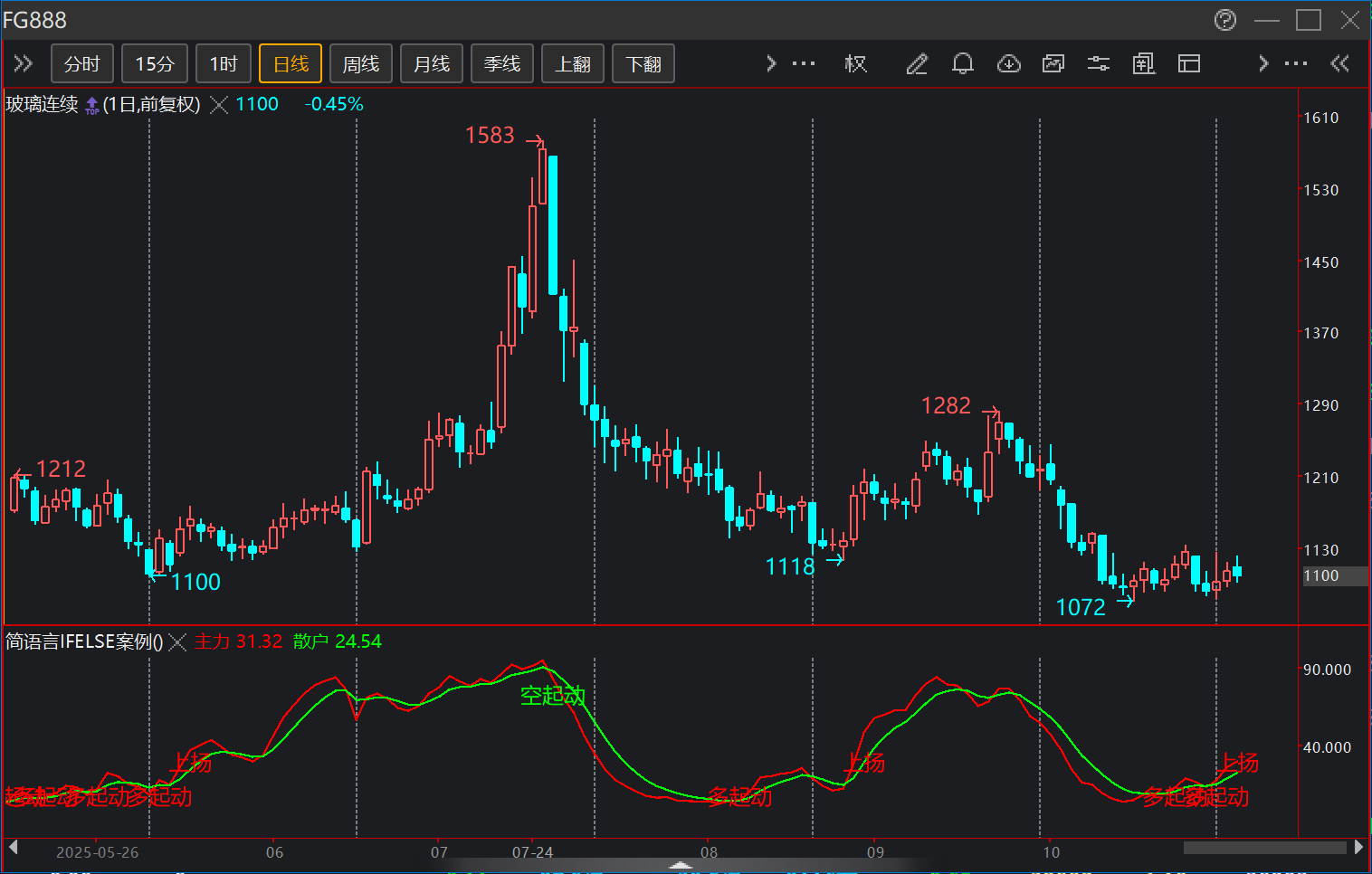Close the 玻璃连续 main chart indicator

tap(219, 105)
